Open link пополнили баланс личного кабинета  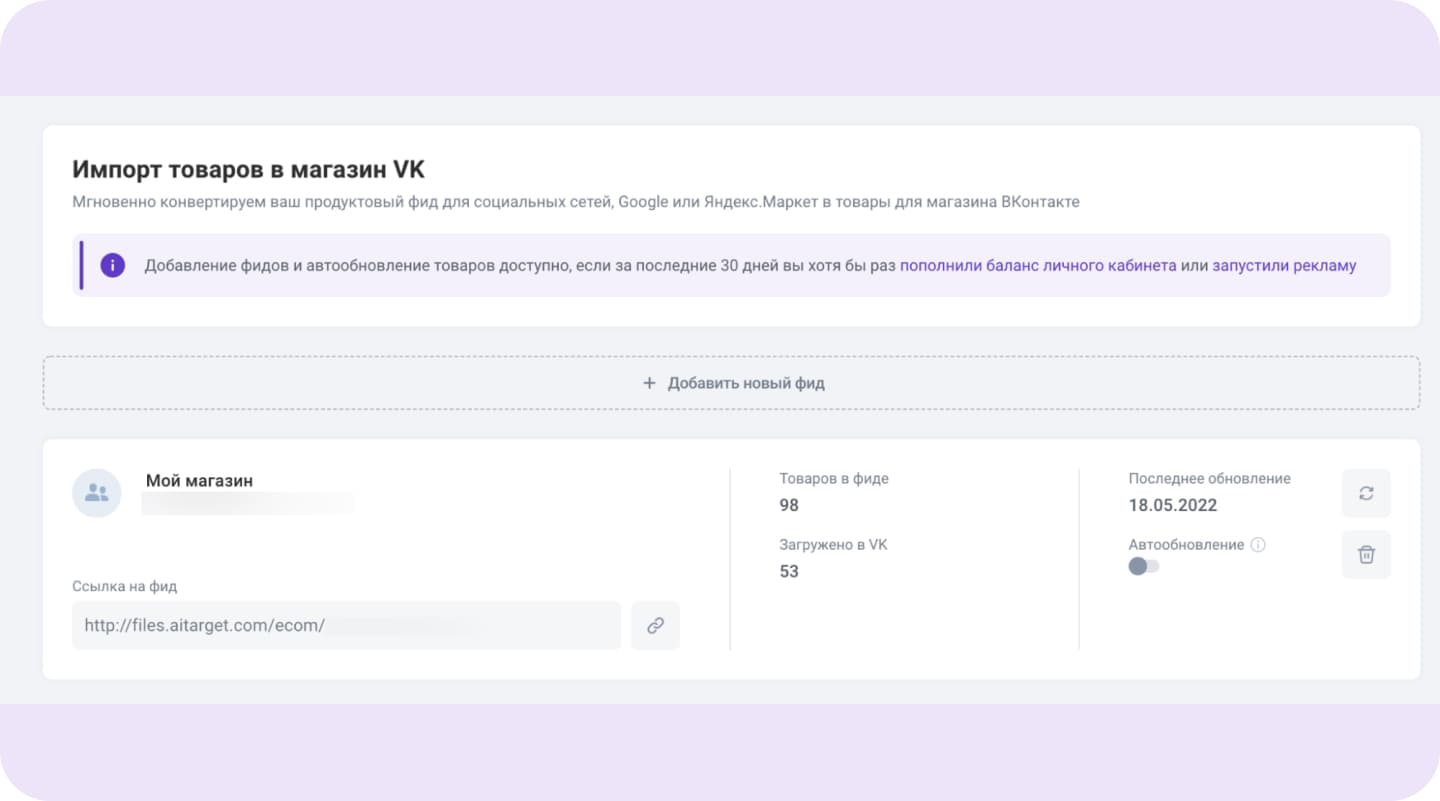1038,266
